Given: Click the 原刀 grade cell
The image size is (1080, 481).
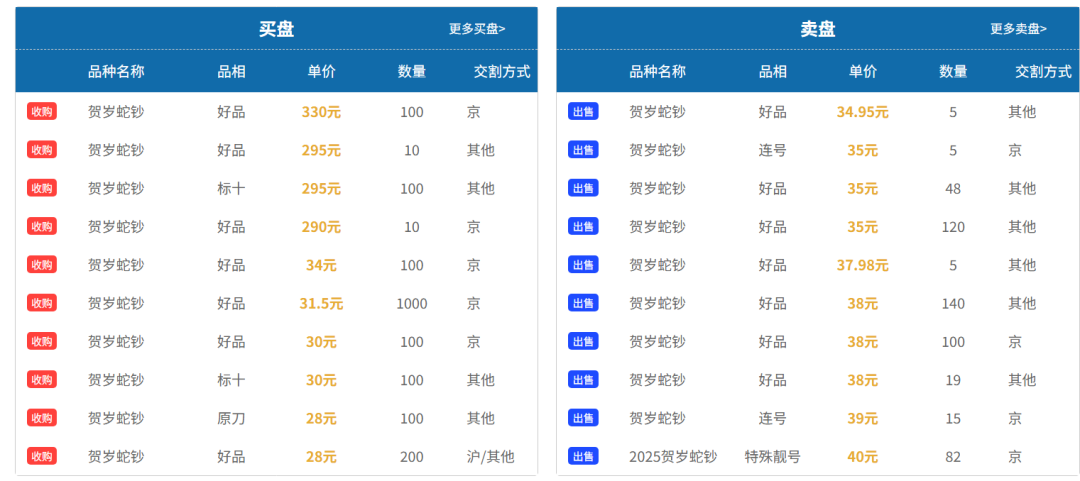Looking at the screenshot, I should coord(231,418).
